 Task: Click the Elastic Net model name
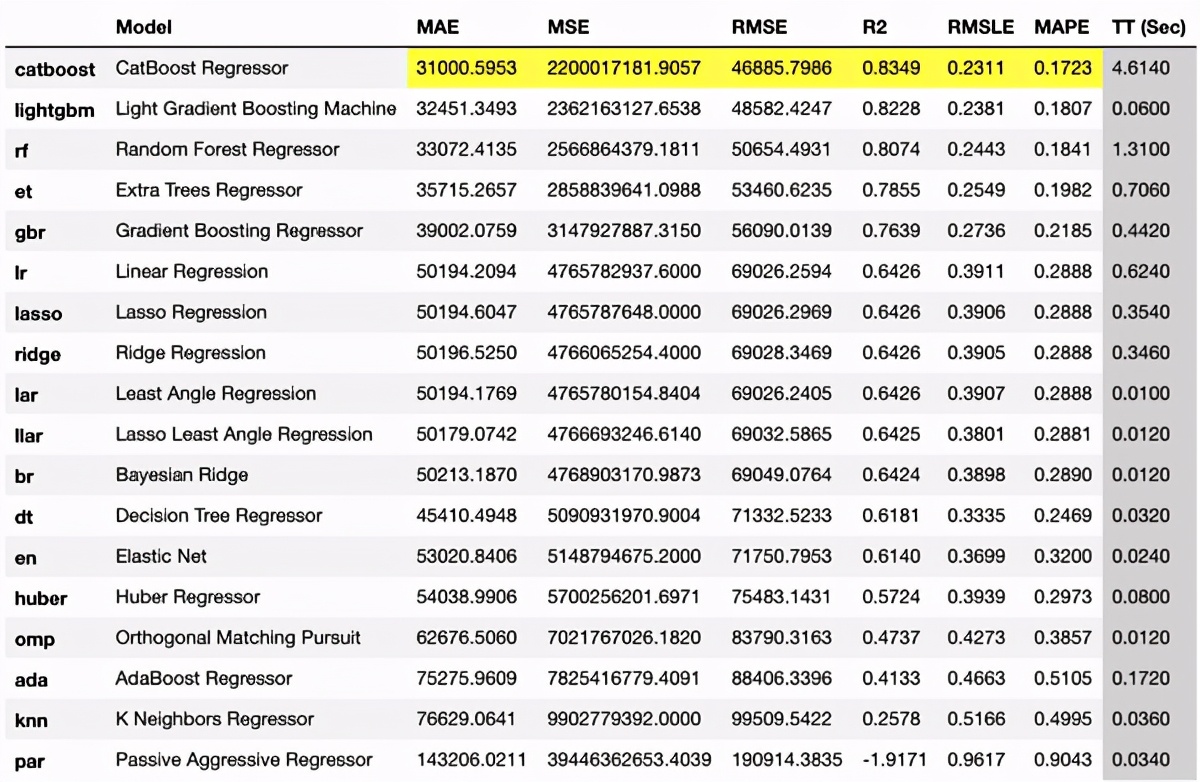point(162,556)
